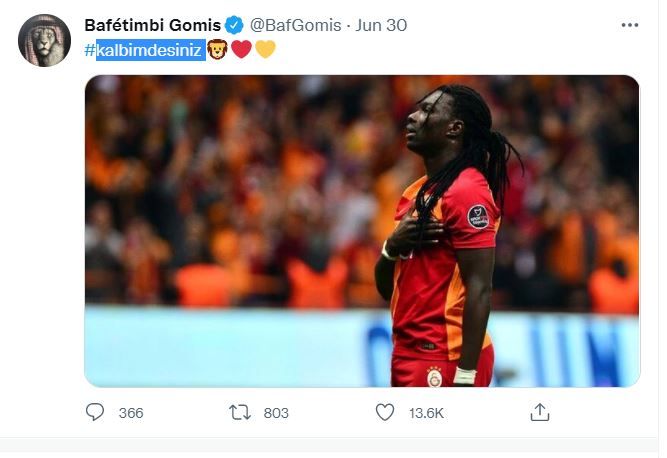
Task: Open the @BafGomis handle link
Action: tap(296, 25)
